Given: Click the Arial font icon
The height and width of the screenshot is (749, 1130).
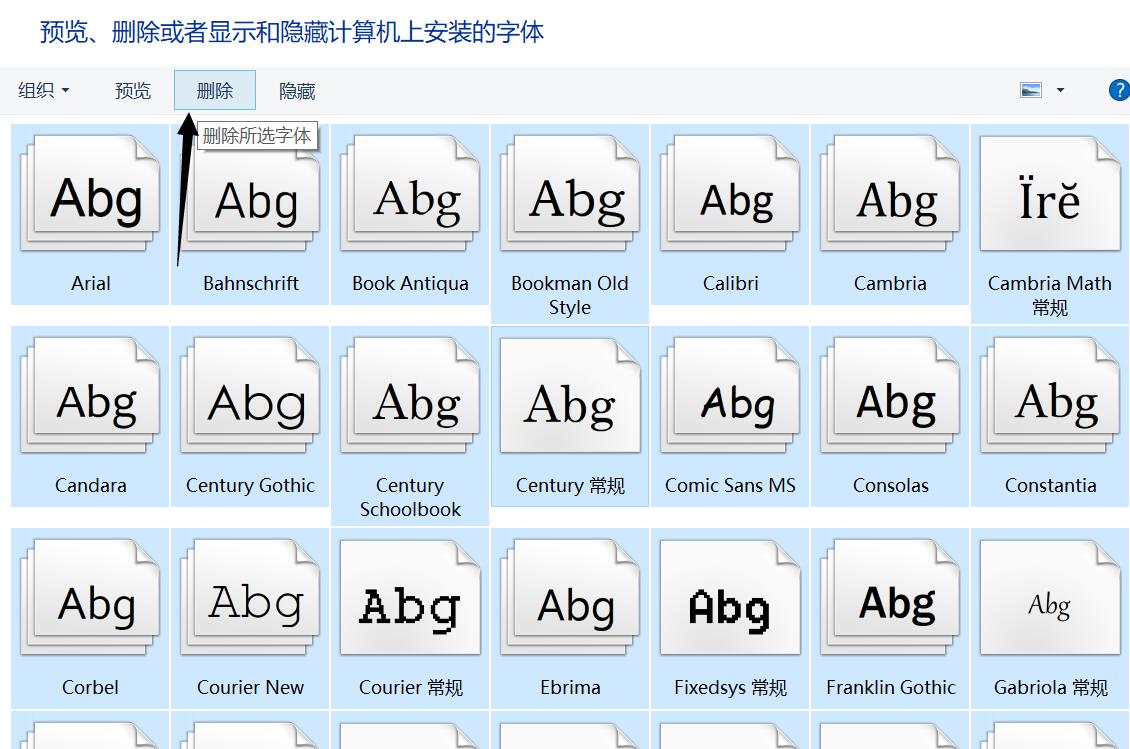Looking at the screenshot, I should pos(91,197).
